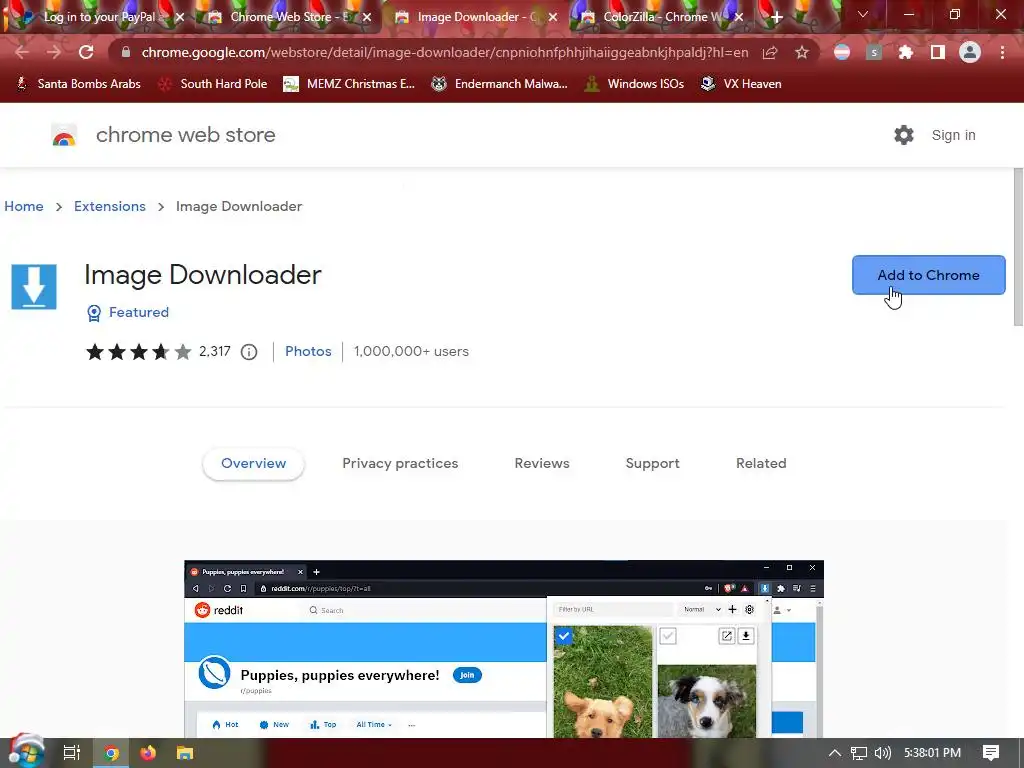Open Santa Bombs Arabs bookmark

pyautogui.click(x=78, y=84)
